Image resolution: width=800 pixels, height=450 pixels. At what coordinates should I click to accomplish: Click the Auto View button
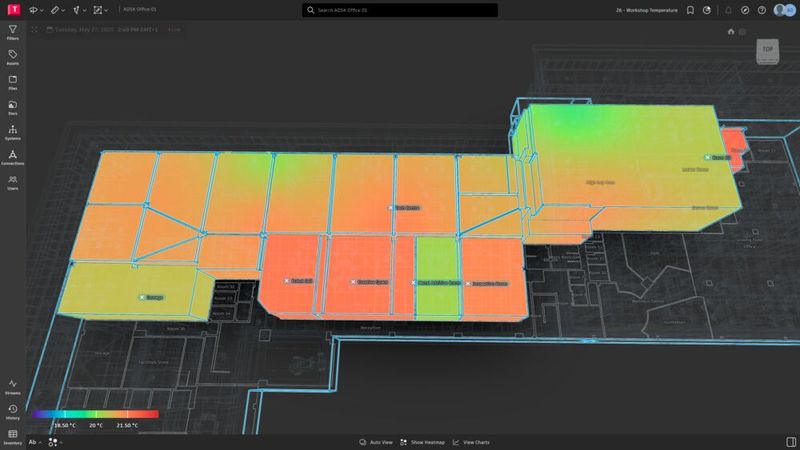tap(376, 442)
